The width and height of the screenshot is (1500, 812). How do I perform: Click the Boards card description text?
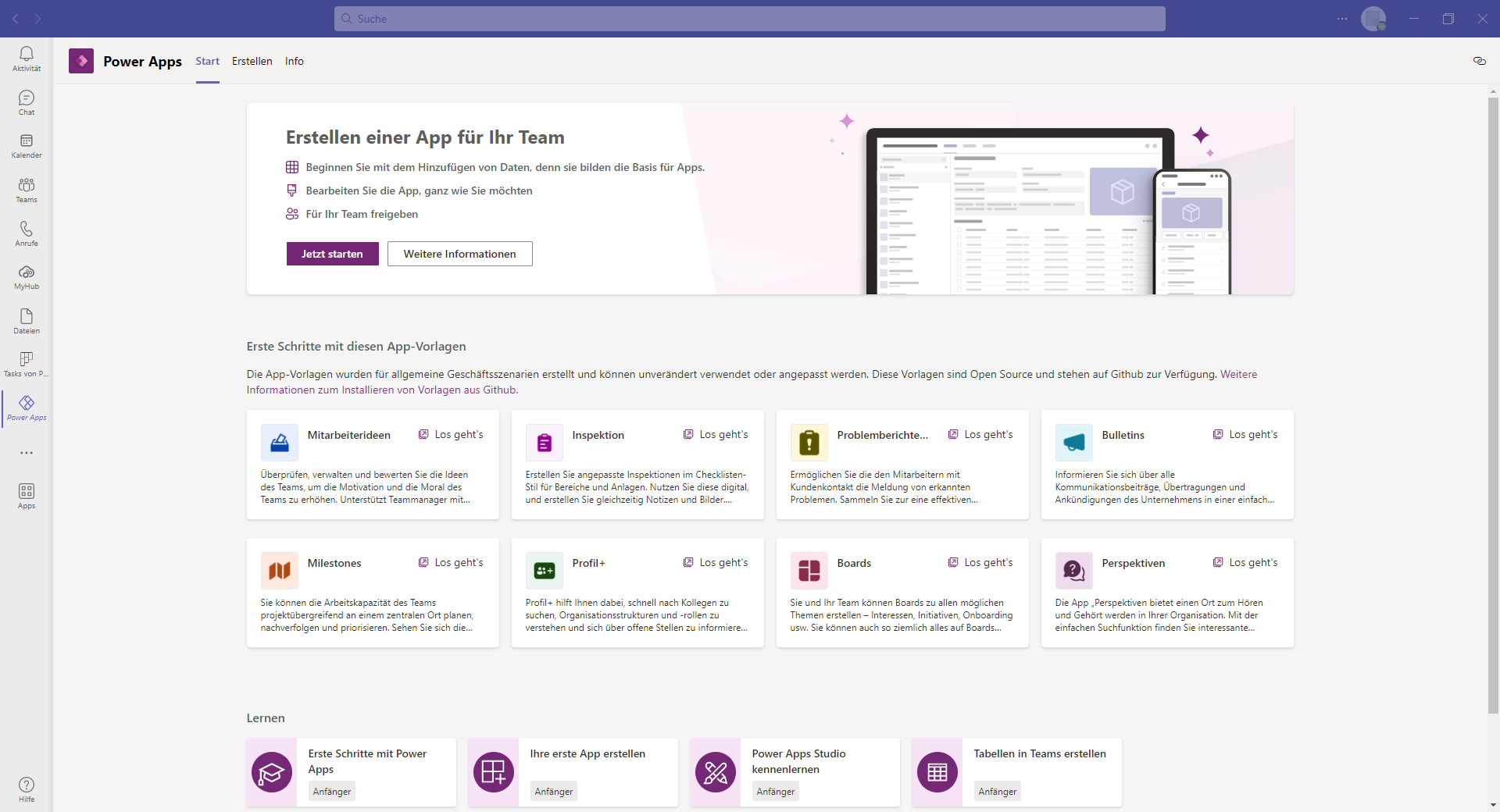point(902,615)
